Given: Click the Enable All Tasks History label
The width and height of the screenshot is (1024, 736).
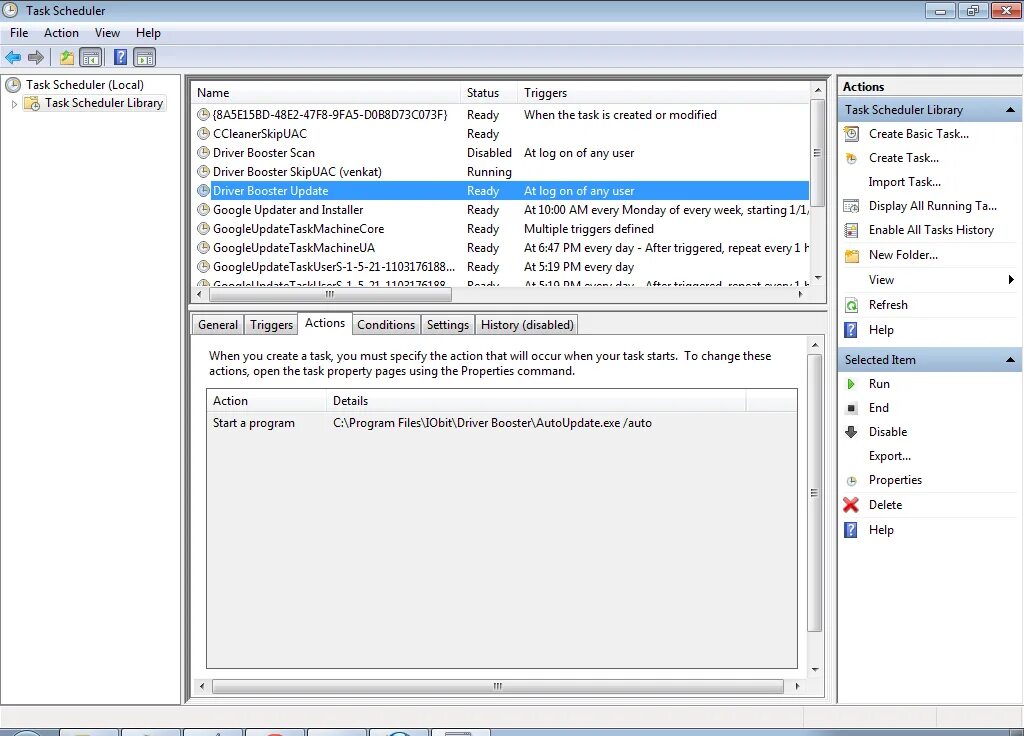Looking at the screenshot, I should (x=931, y=230).
